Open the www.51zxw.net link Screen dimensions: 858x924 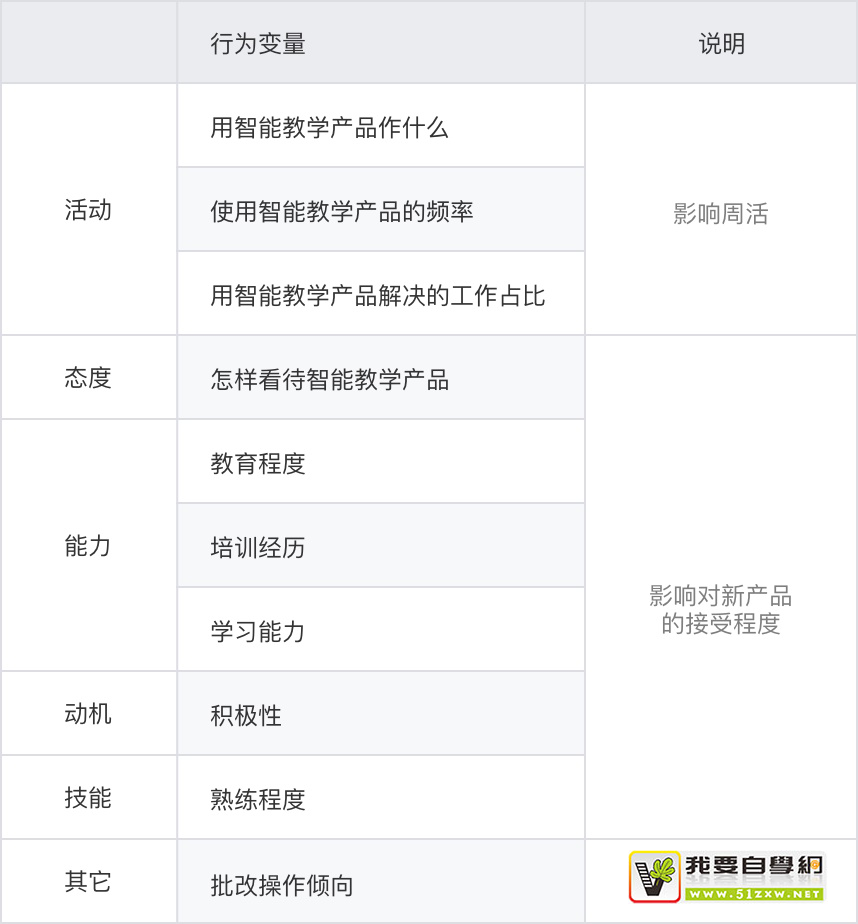754,893
